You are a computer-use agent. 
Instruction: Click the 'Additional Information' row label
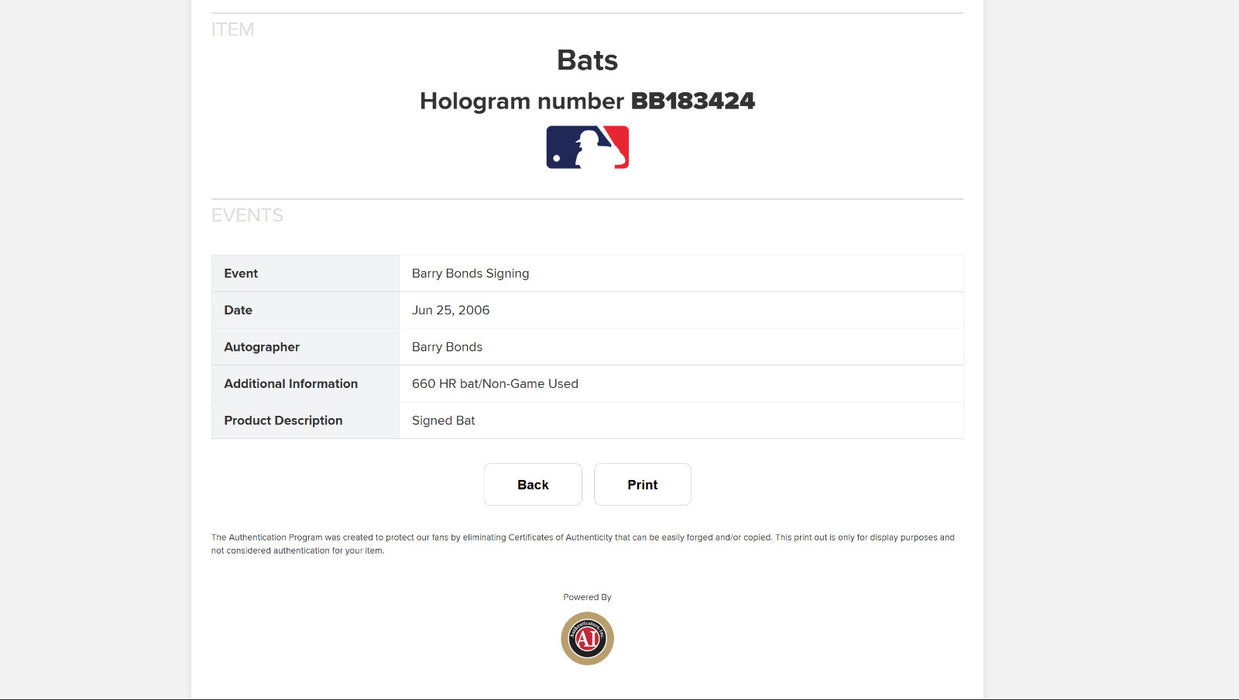click(291, 383)
